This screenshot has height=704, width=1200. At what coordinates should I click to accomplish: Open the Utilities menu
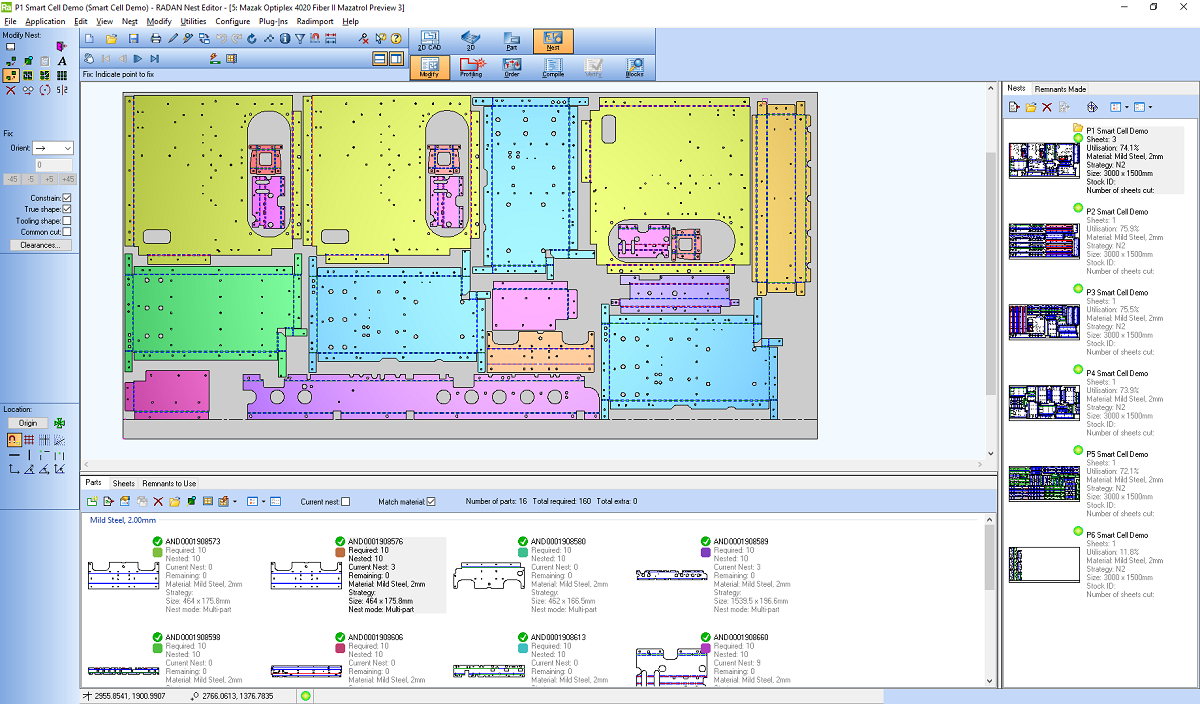point(194,21)
